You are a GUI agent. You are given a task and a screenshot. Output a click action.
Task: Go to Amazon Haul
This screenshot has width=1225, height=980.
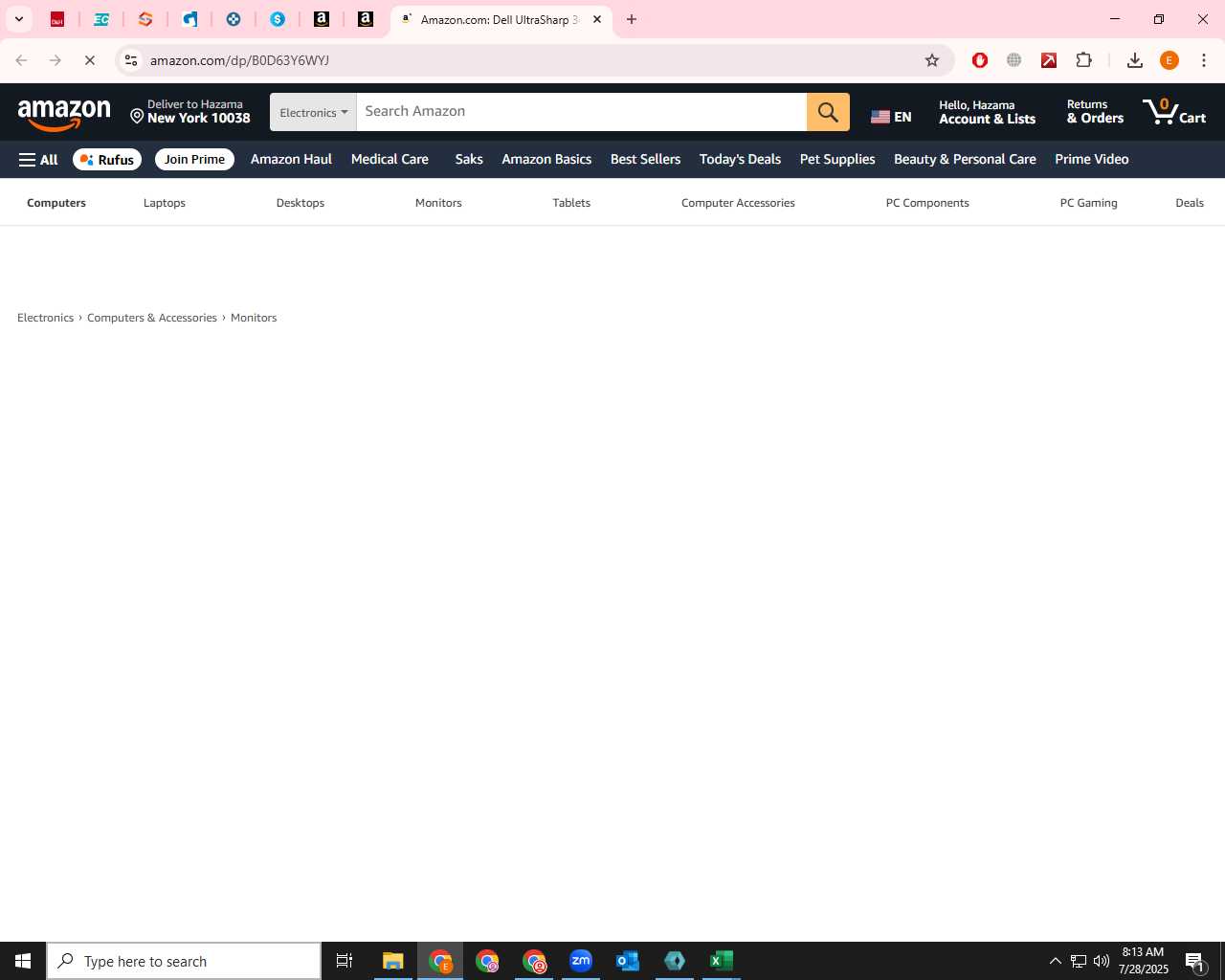[291, 159]
